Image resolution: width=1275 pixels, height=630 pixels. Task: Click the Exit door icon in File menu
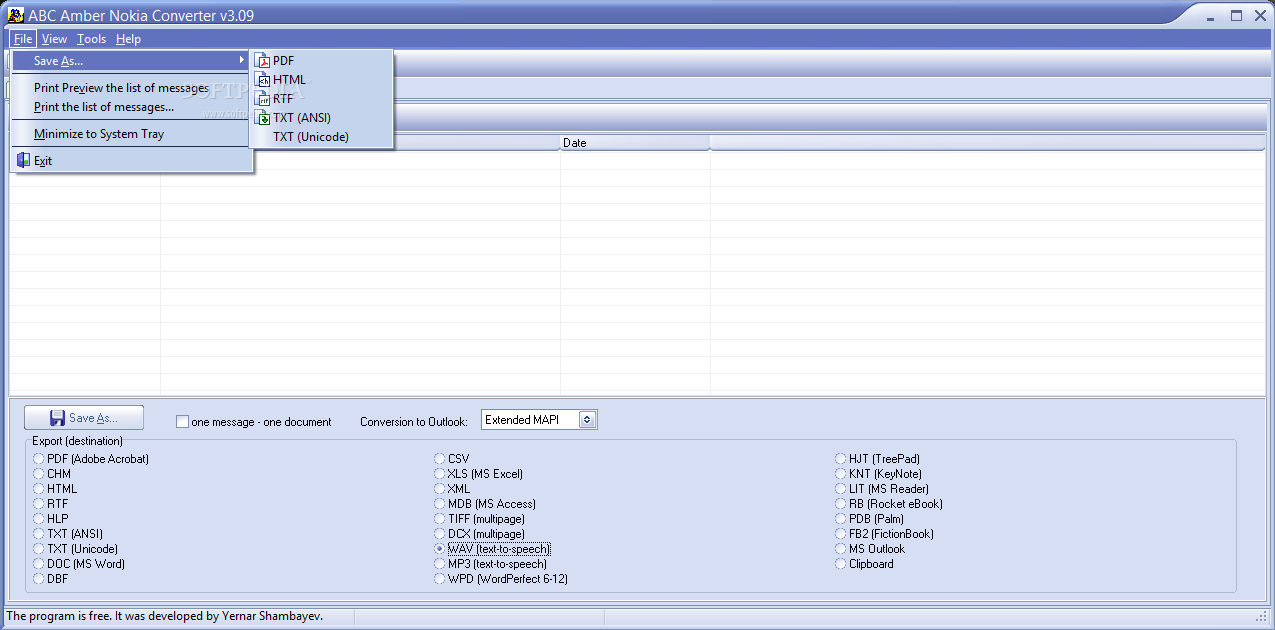[x=23, y=160]
